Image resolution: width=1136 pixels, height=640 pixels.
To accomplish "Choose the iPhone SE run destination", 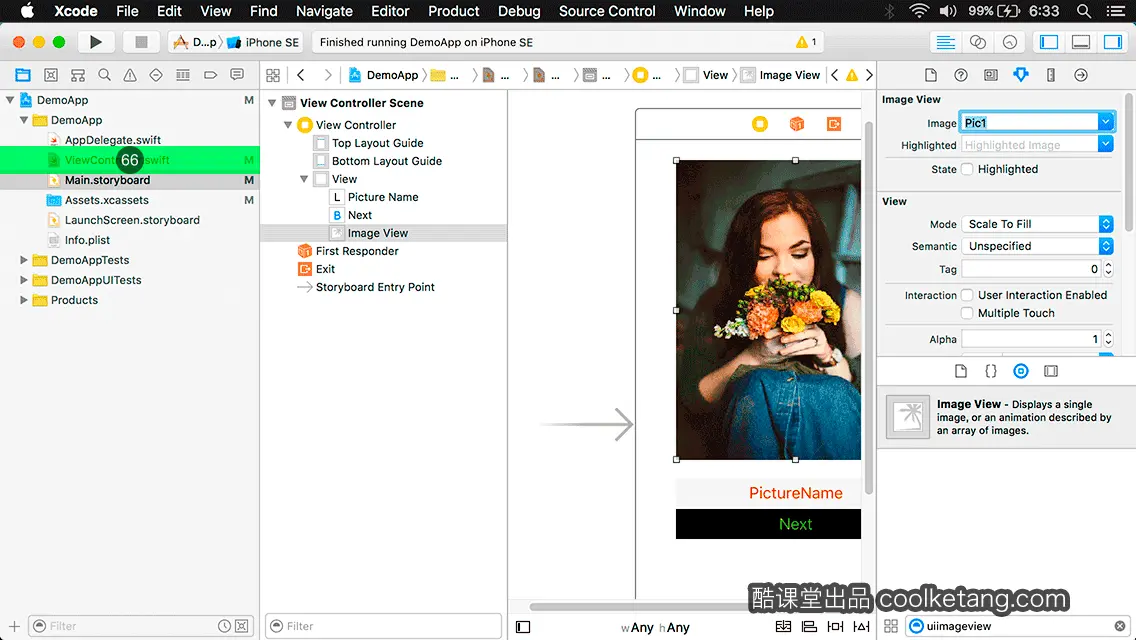I will click(264, 42).
